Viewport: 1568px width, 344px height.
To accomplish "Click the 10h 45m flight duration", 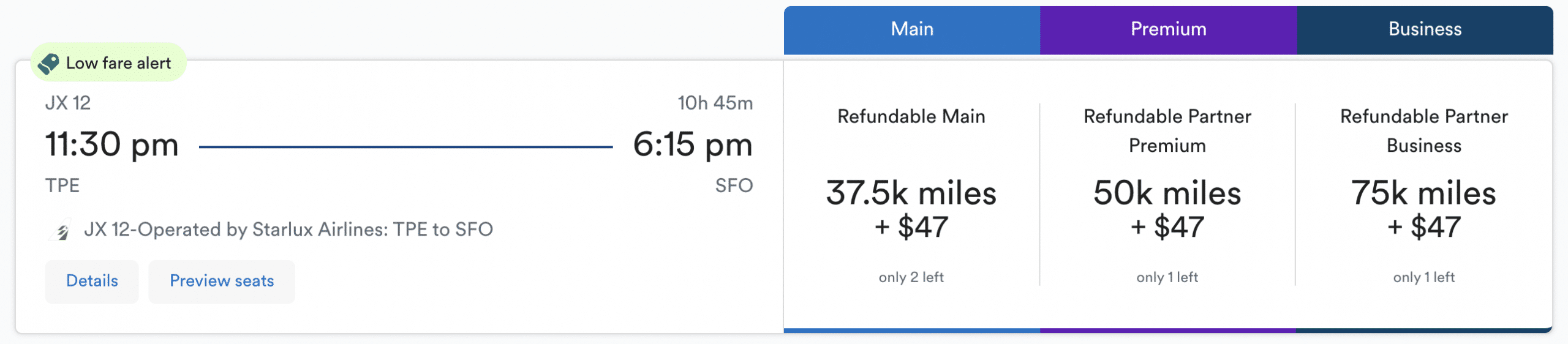I will point(715,103).
